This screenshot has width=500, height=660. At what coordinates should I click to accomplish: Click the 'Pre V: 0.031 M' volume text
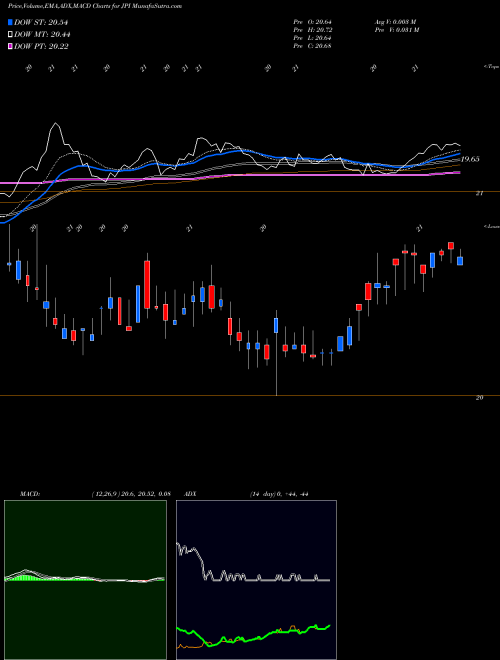(x=396, y=30)
